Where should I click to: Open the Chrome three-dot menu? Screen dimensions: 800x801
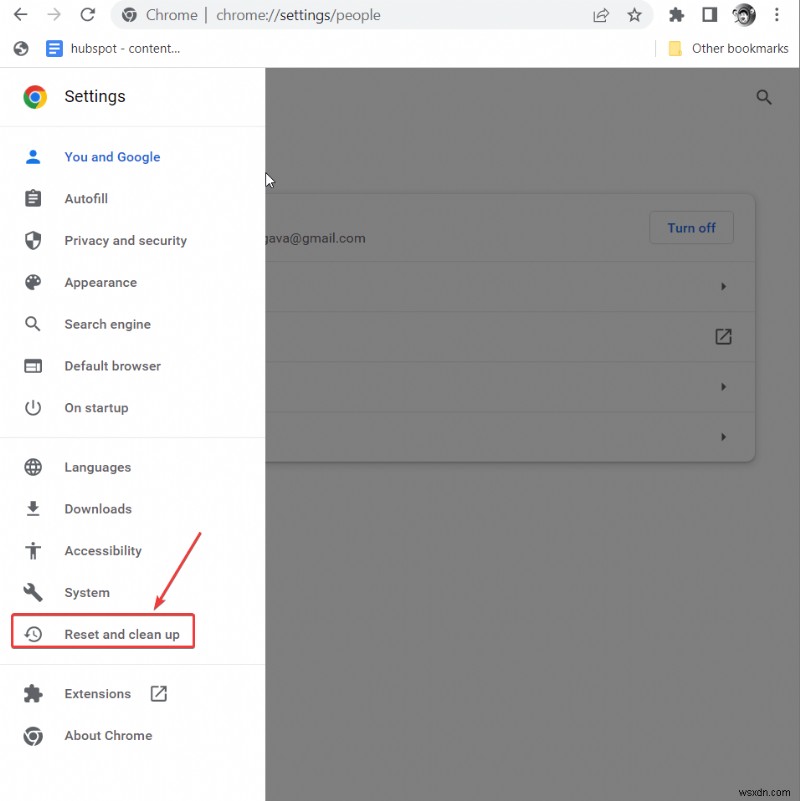click(777, 15)
